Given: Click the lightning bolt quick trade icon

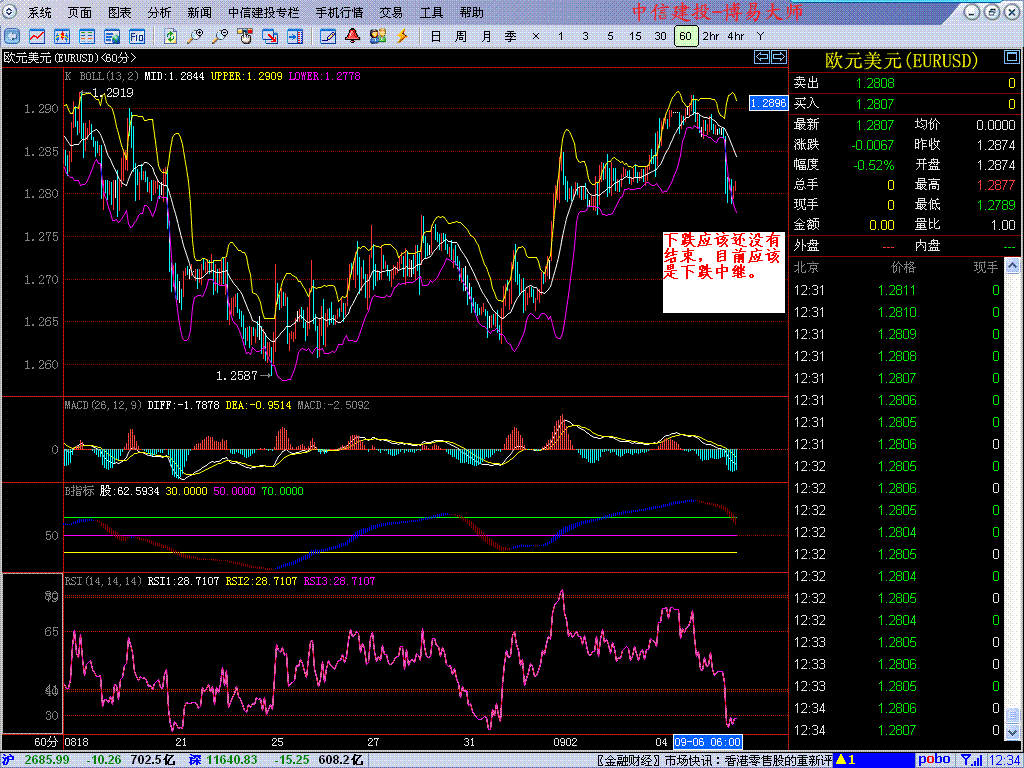Looking at the screenshot, I should (x=402, y=36).
